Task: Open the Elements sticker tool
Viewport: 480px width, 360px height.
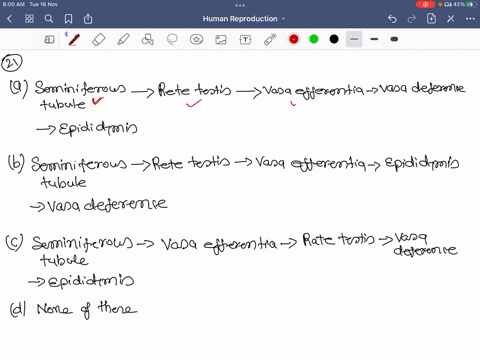Action: (x=196, y=39)
